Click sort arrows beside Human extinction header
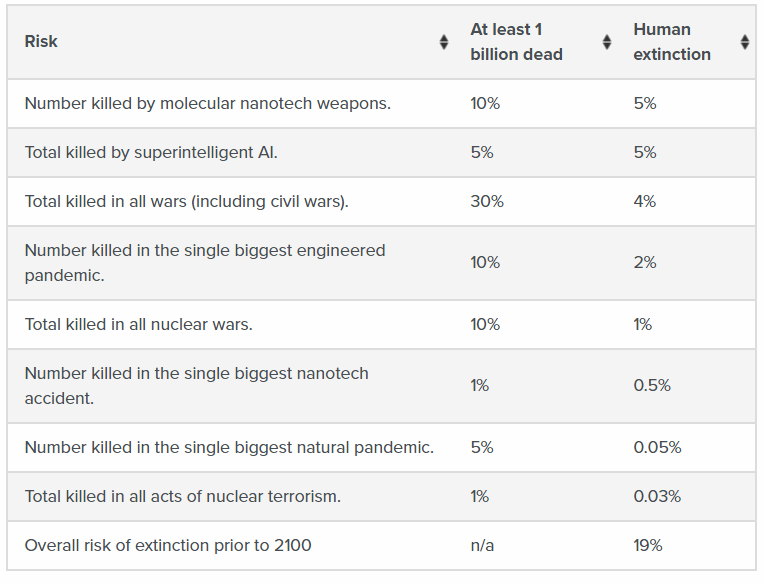 (x=745, y=42)
